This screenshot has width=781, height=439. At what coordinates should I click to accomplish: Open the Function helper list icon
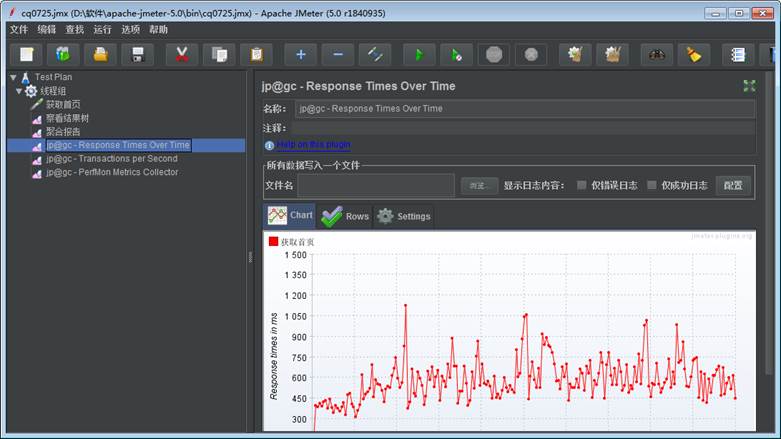point(738,54)
